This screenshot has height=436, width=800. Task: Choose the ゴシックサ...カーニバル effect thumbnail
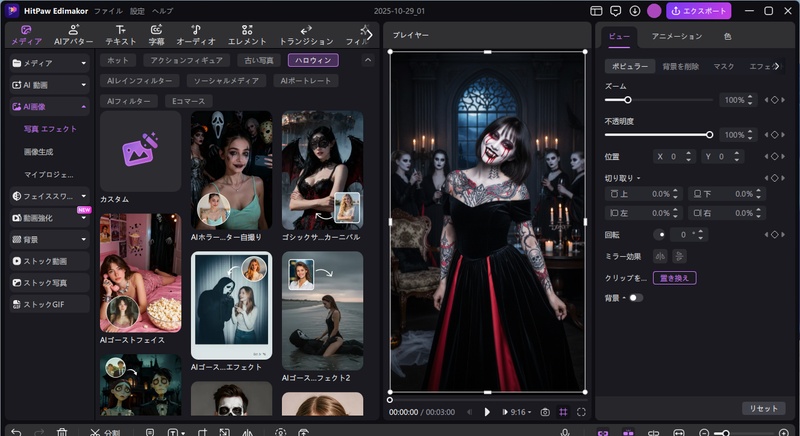(x=322, y=170)
